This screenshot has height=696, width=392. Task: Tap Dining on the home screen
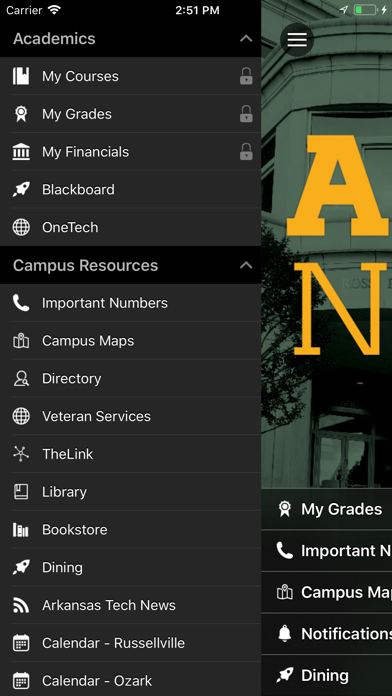coord(327,676)
